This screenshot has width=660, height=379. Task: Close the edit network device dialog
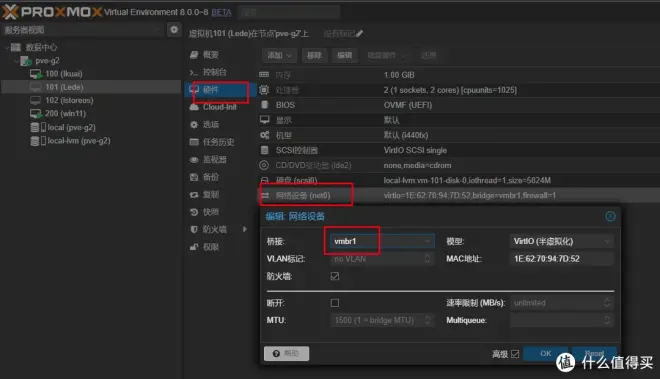[x=610, y=216]
